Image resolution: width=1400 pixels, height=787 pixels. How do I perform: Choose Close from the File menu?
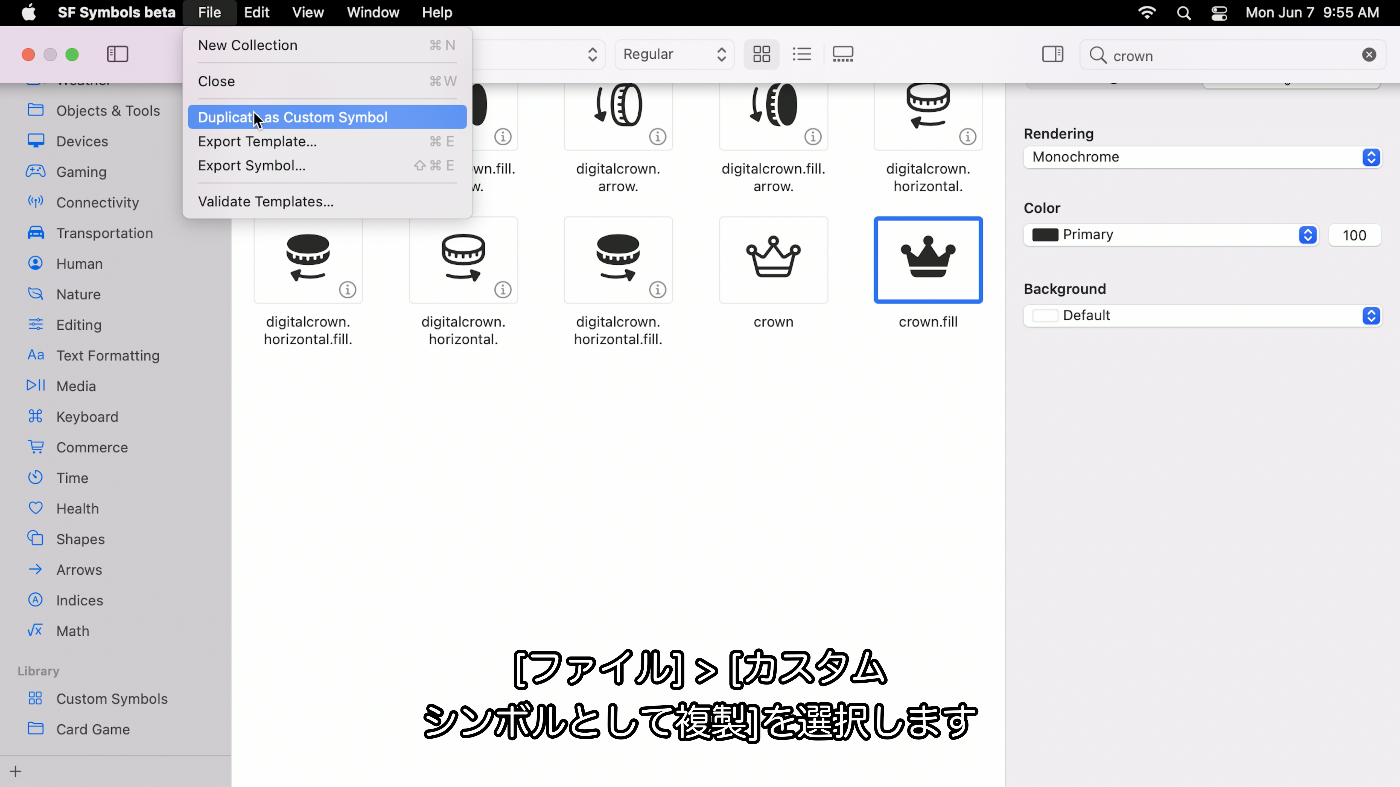327,81
